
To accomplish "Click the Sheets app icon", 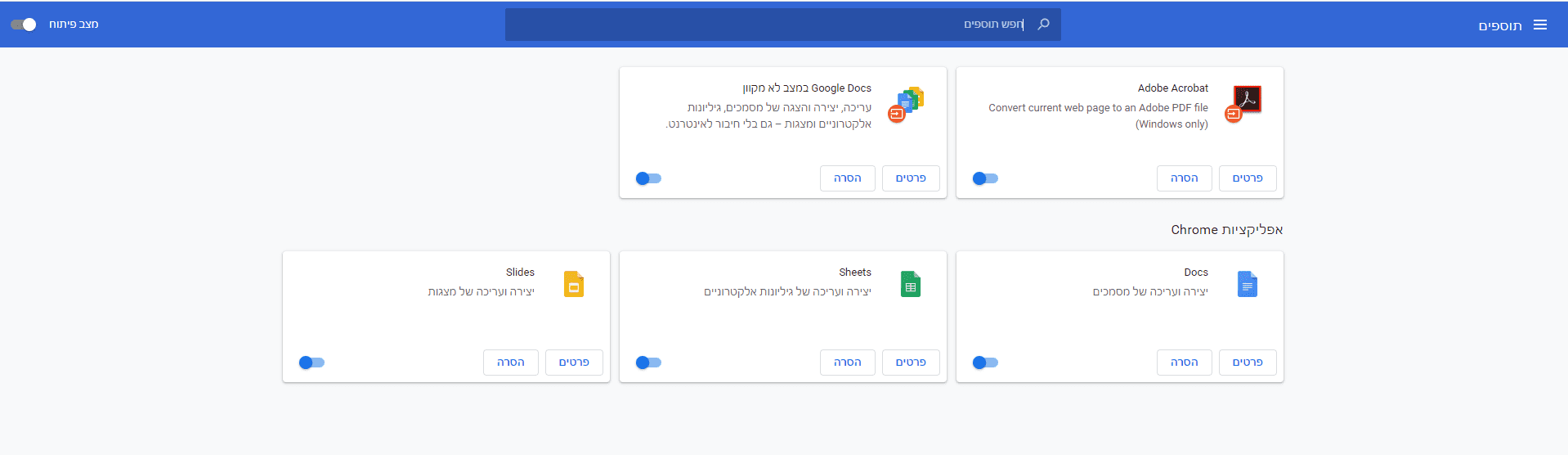I will click(x=911, y=284).
